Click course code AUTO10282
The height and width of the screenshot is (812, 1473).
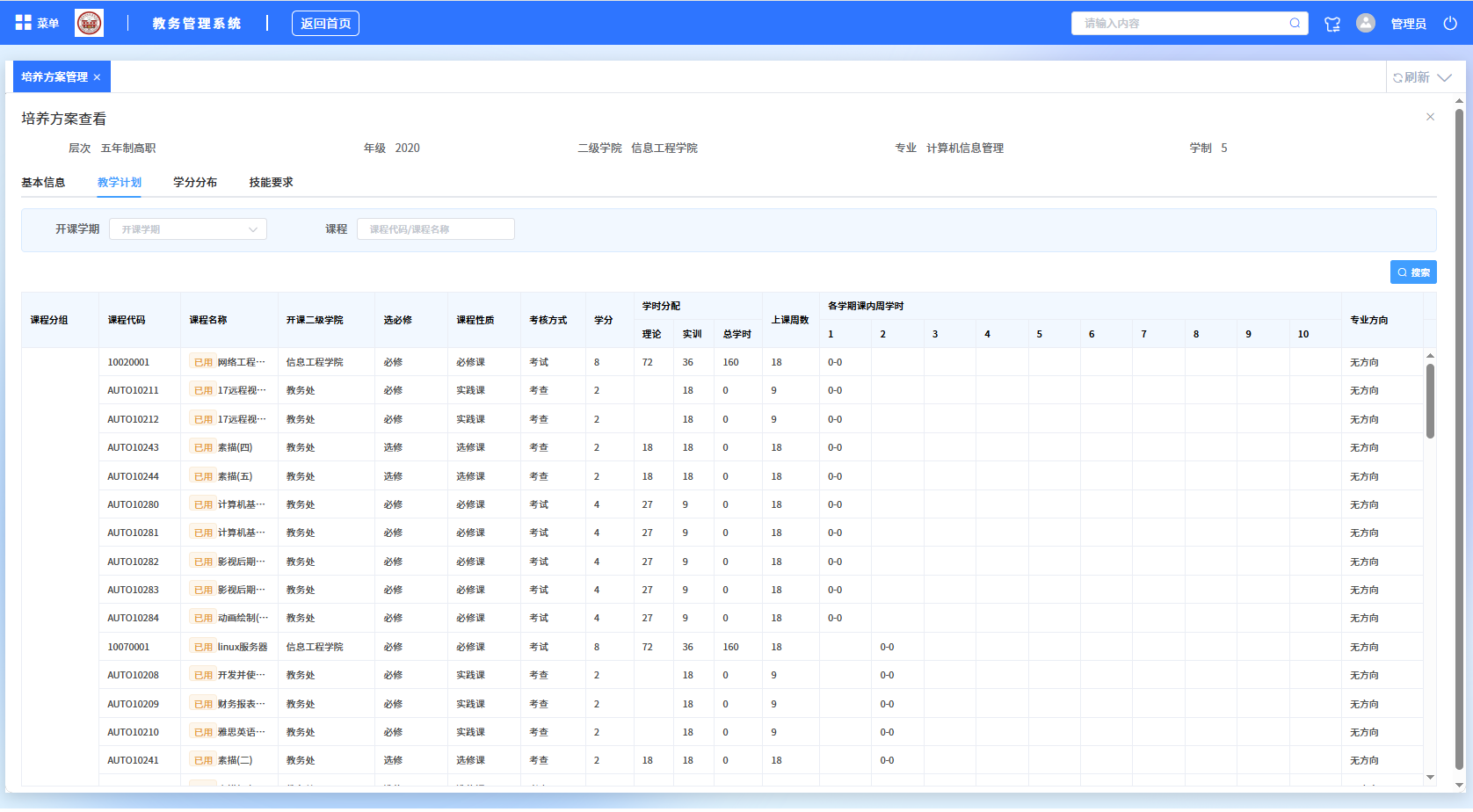click(x=133, y=562)
